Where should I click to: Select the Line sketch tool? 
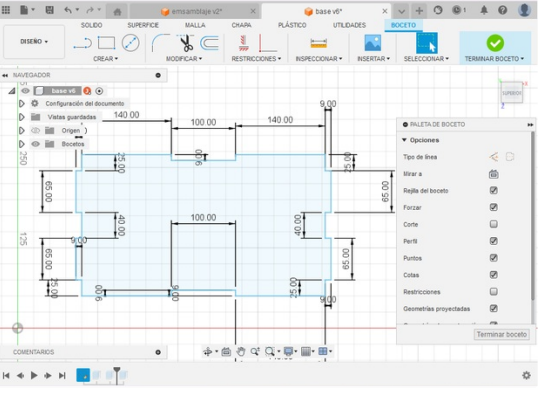coord(82,43)
